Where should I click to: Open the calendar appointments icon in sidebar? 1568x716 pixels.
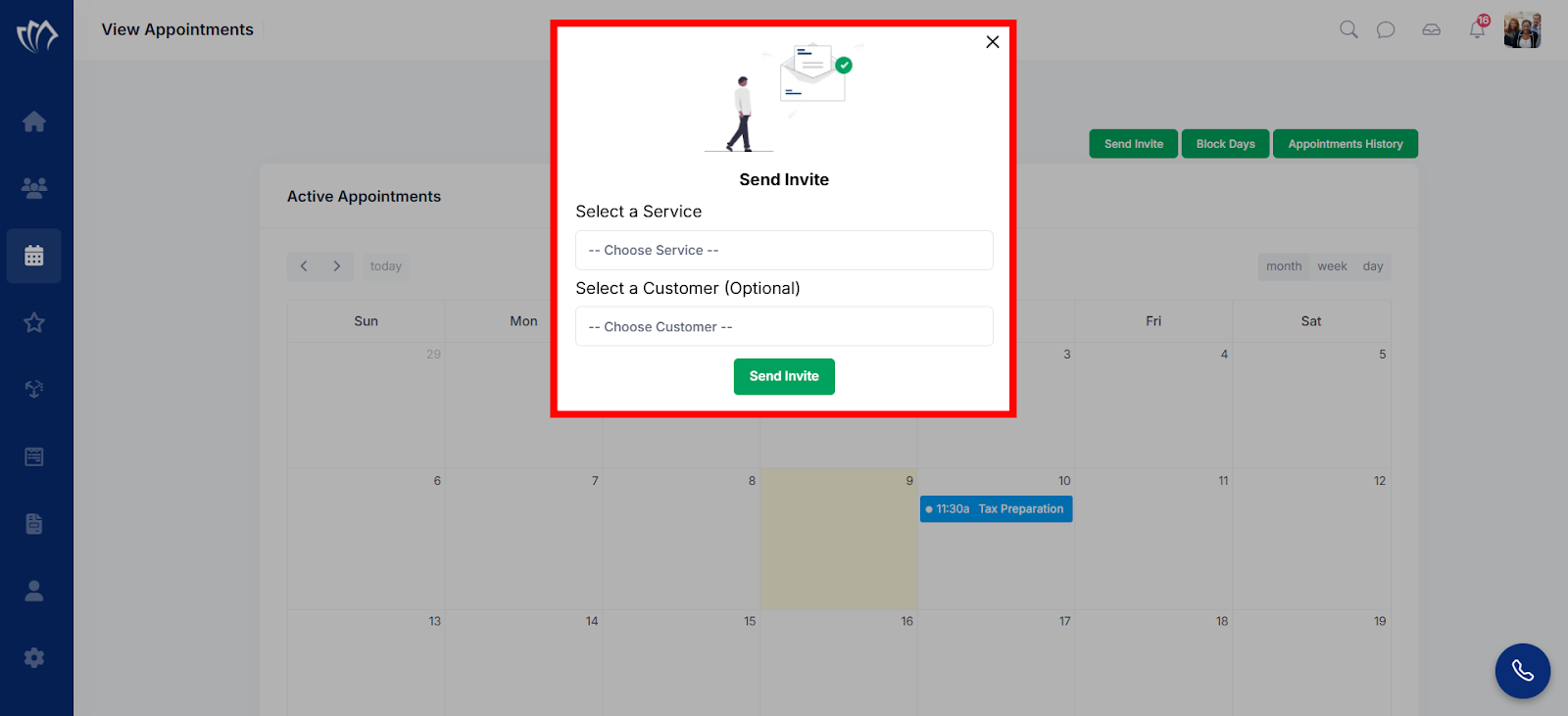point(34,256)
